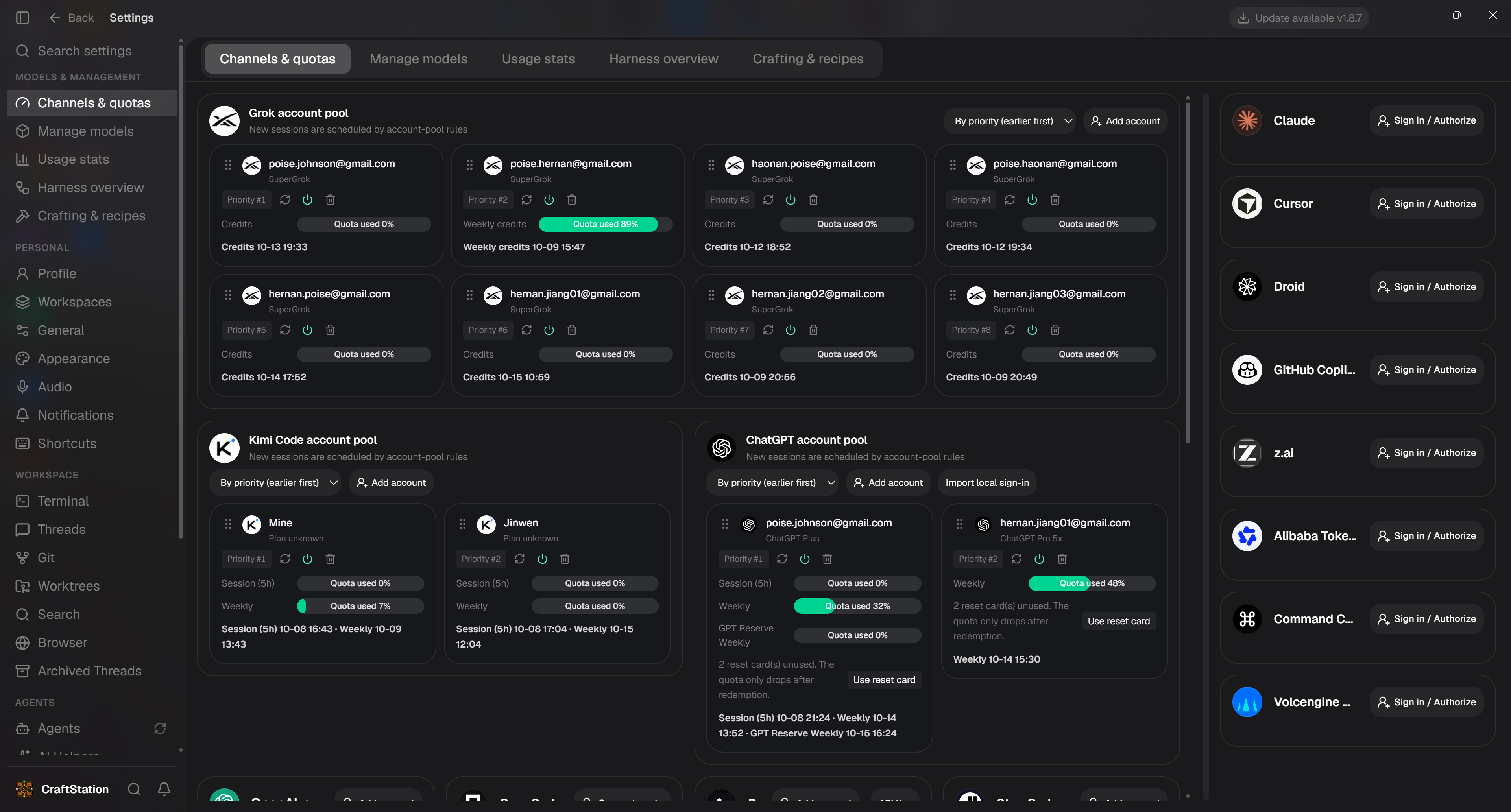Refresh the Kimi account named Mine

point(285,559)
